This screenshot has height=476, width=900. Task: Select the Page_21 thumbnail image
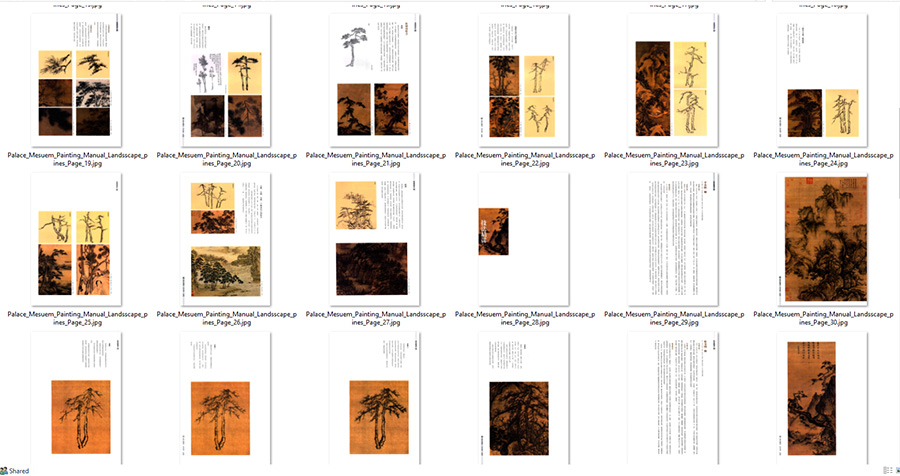(x=375, y=80)
